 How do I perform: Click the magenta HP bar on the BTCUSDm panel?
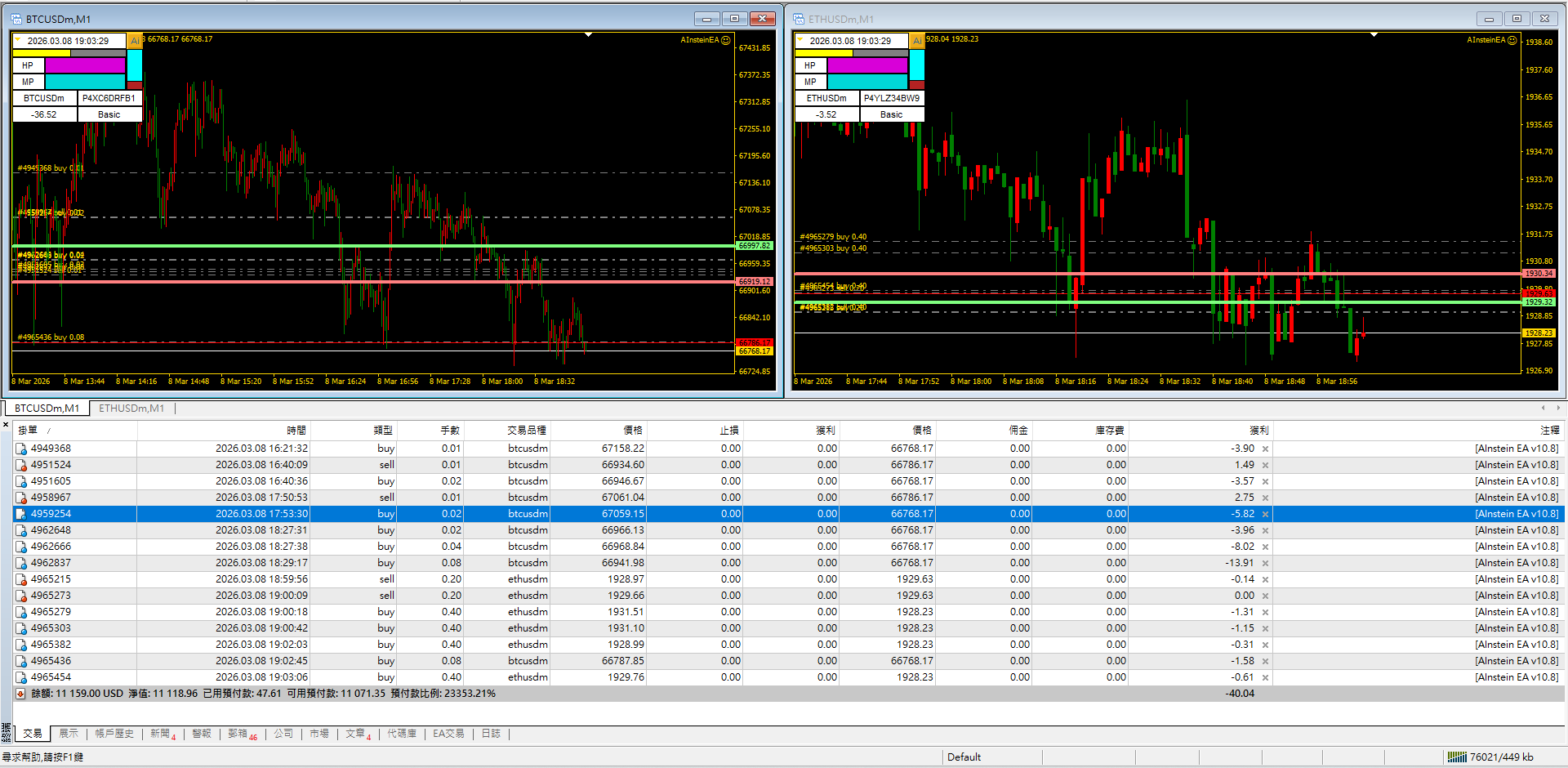tap(85, 65)
